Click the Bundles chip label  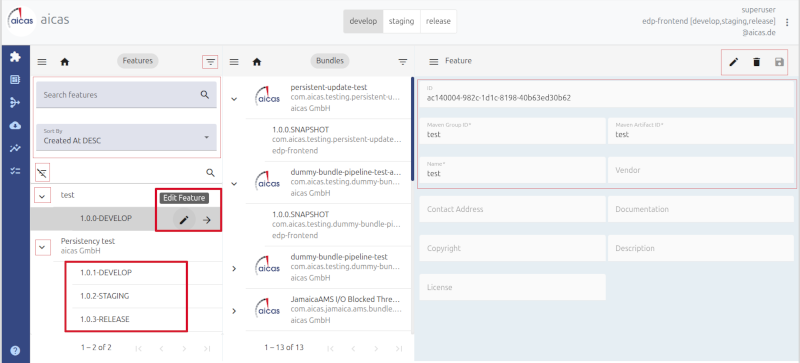click(330, 61)
